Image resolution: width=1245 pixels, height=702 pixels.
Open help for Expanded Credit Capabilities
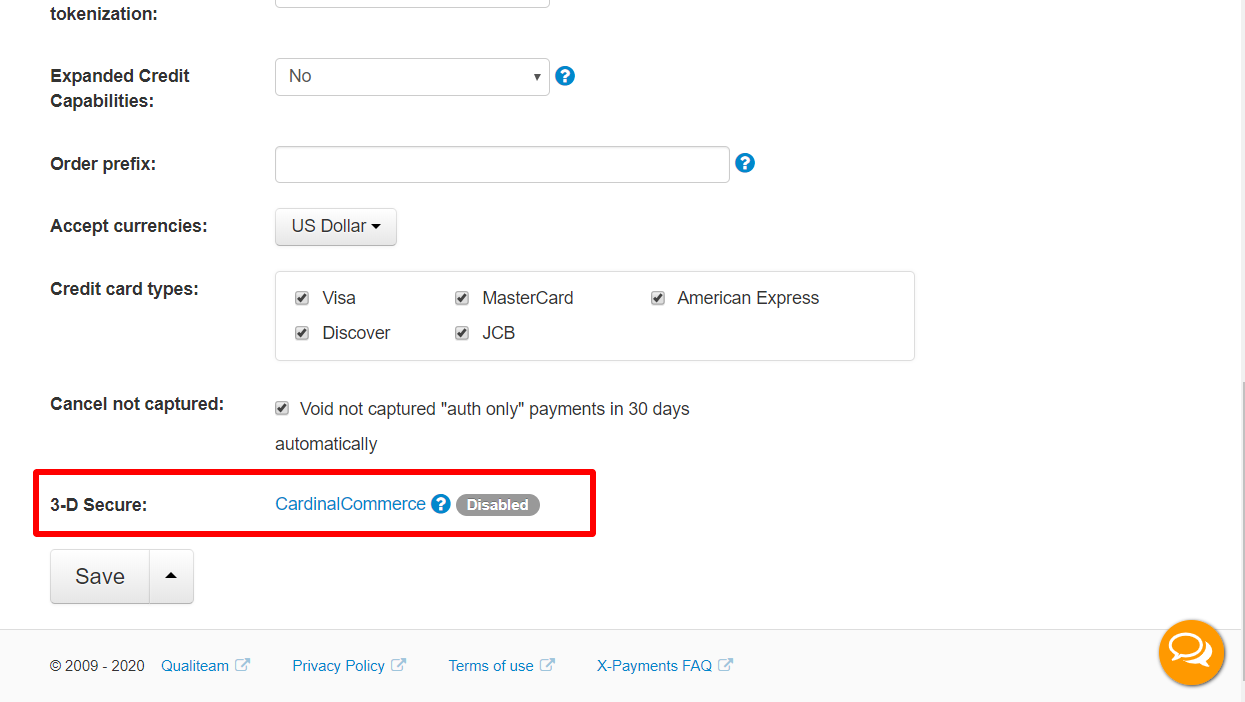[565, 76]
